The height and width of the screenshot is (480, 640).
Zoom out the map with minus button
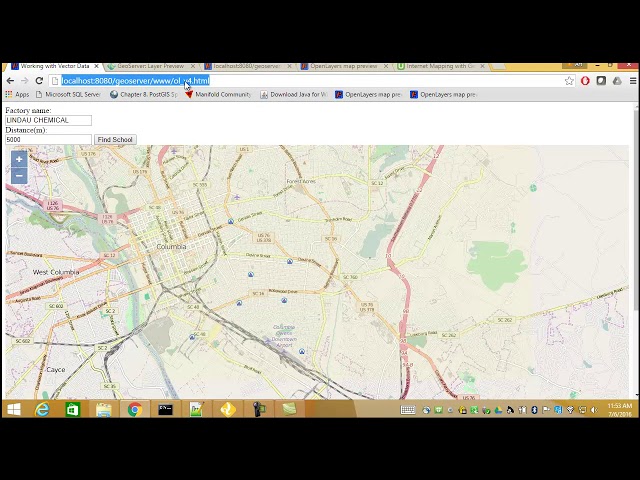(x=19, y=176)
